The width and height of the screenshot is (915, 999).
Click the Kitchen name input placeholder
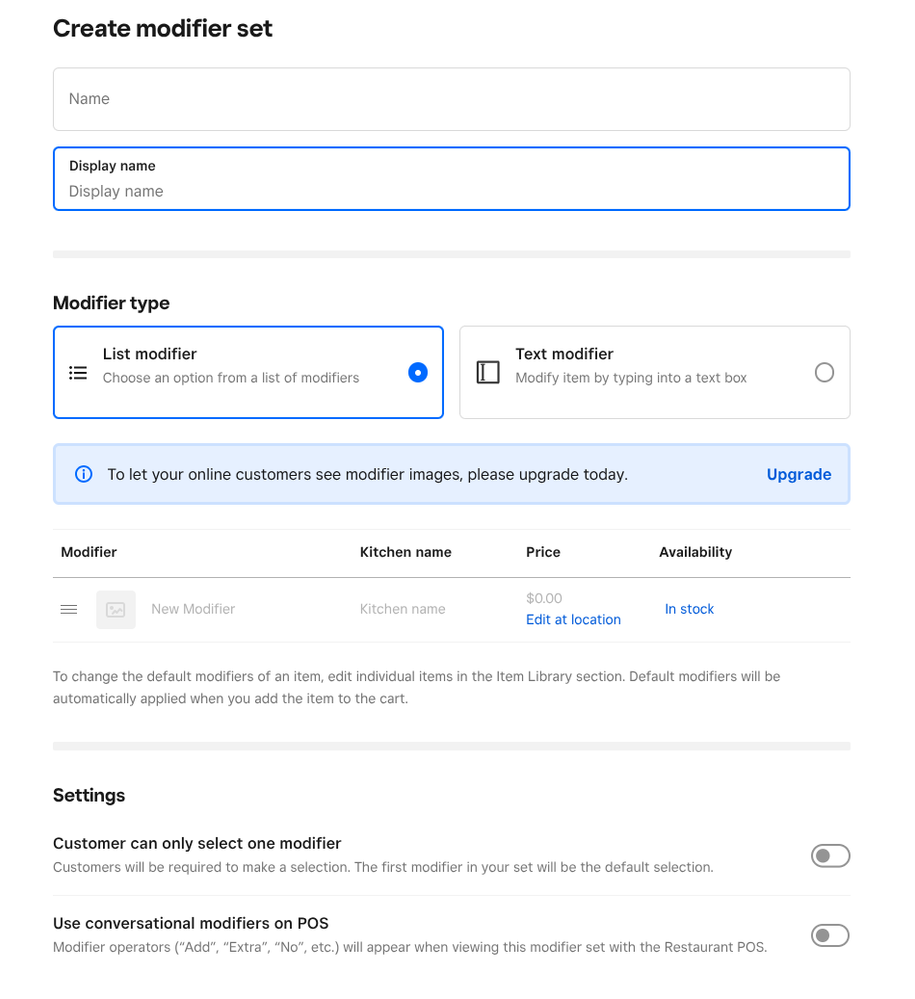point(403,609)
